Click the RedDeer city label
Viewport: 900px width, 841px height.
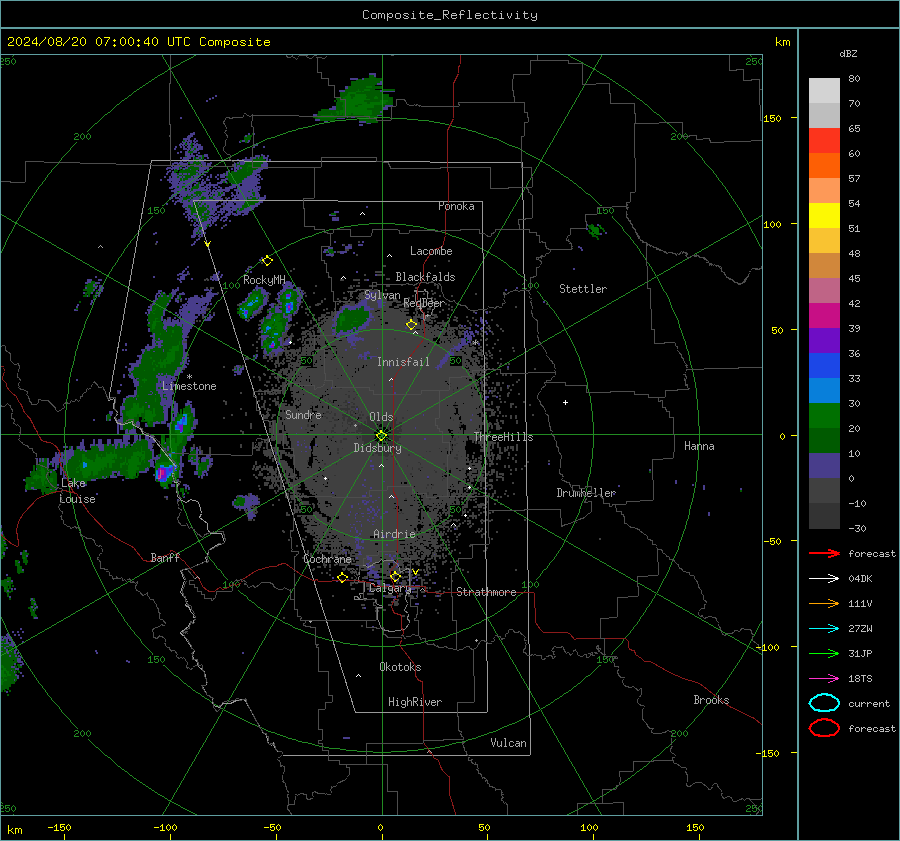pos(424,303)
